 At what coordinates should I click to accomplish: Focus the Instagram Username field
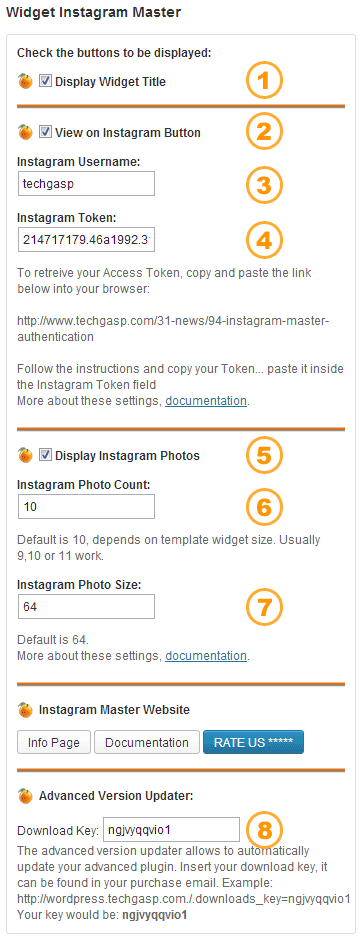86,183
